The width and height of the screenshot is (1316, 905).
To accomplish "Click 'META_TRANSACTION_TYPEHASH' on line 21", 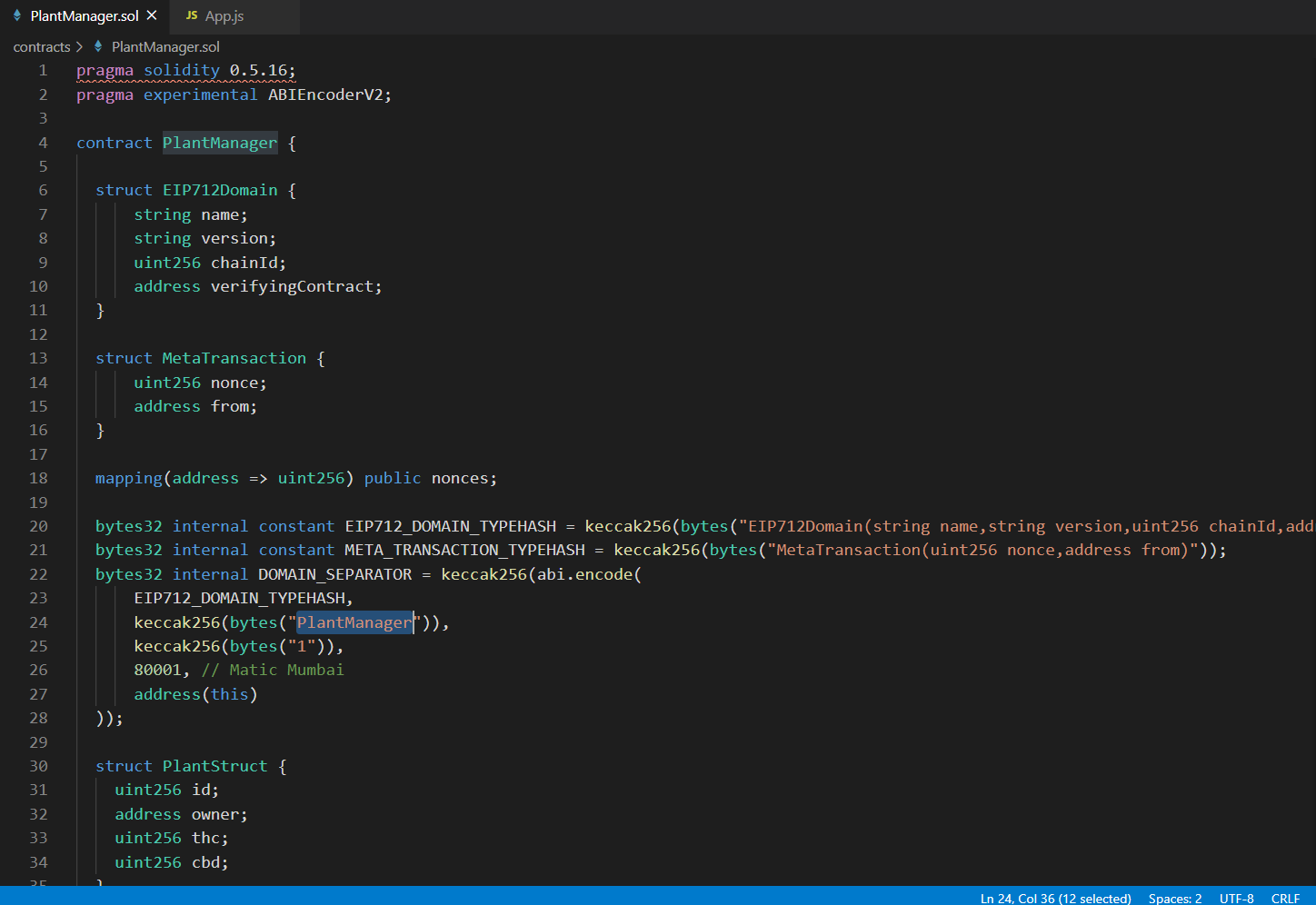I will [x=465, y=550].
